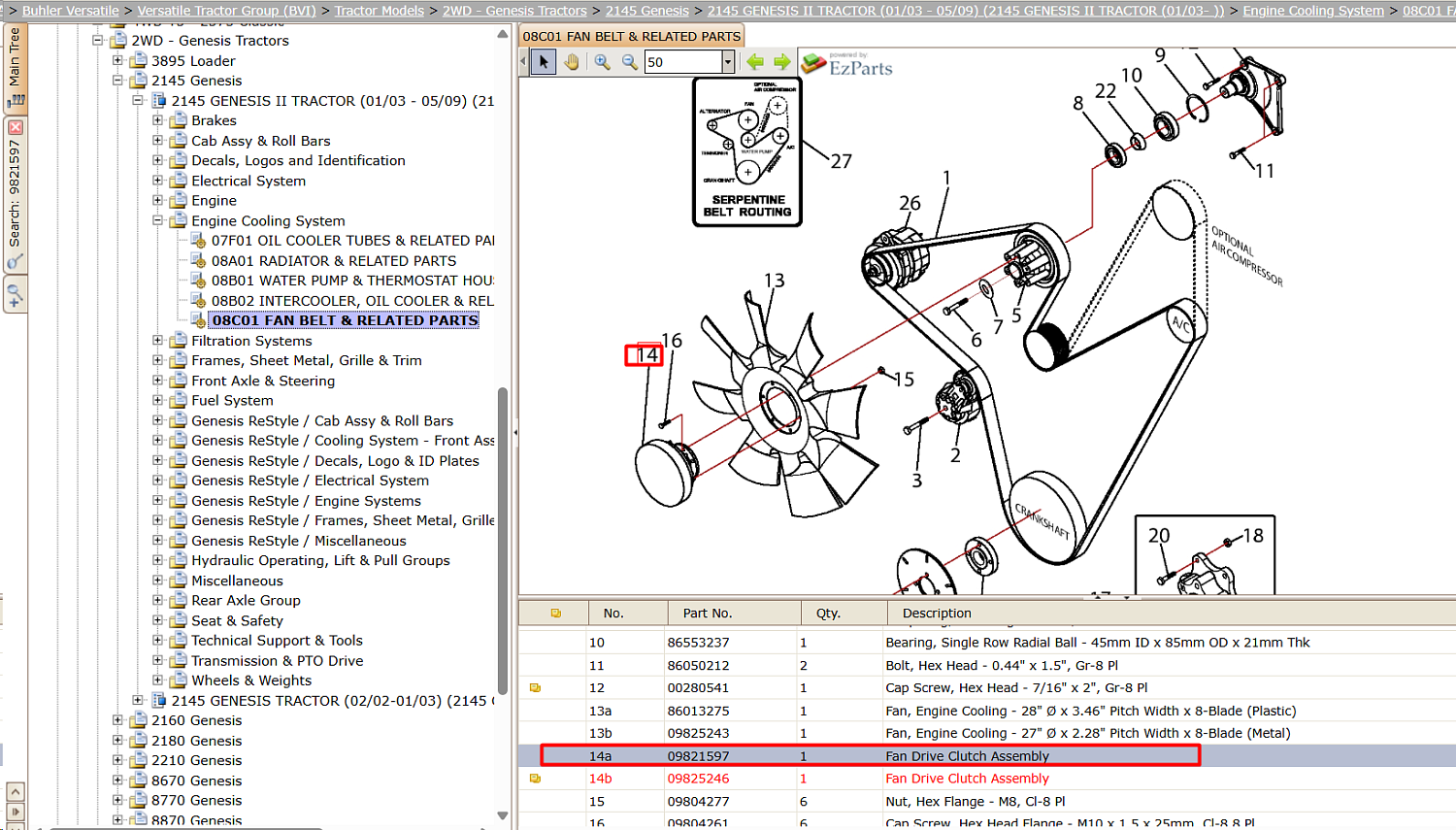Open note icon on row 14b
The image size is (1456, 830).
click(x=535, y=779)
